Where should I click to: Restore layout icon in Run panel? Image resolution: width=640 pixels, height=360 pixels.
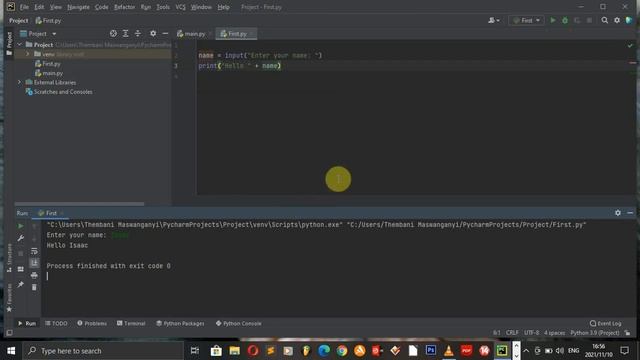[x=20, y=269]
